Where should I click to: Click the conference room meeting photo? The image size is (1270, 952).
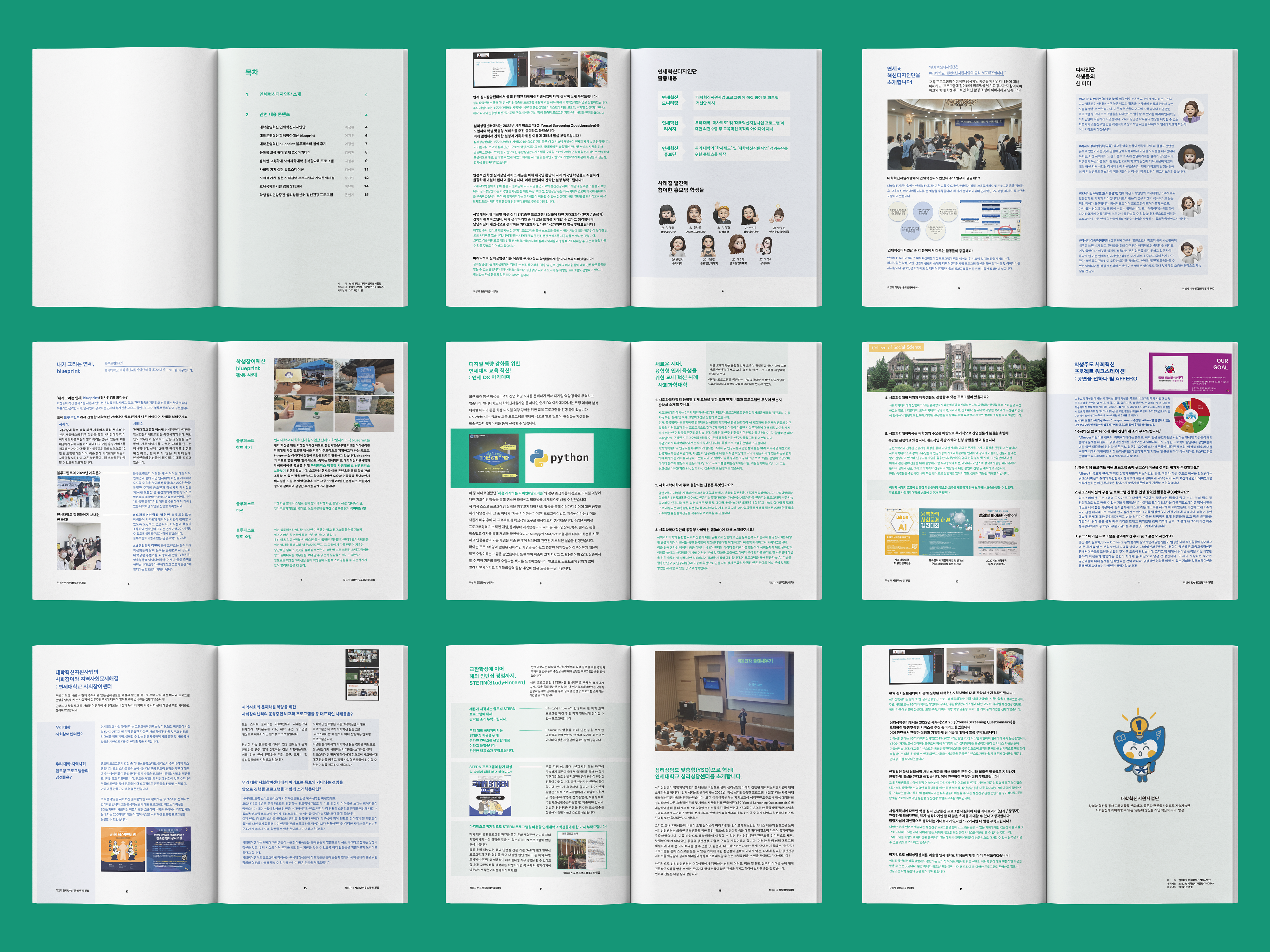tap(954, 135)
